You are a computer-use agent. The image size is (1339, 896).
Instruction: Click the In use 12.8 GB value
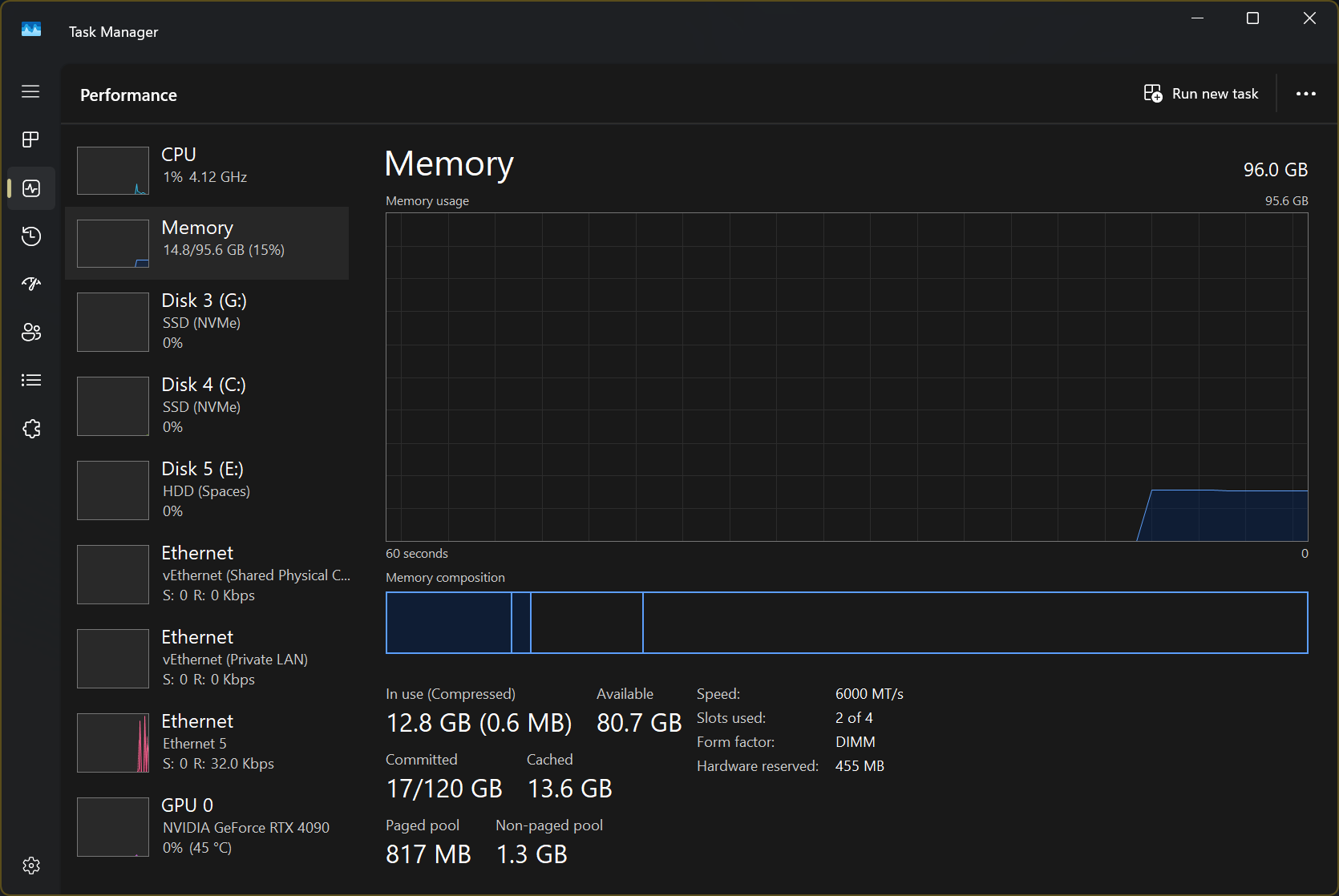pos(479,723)
